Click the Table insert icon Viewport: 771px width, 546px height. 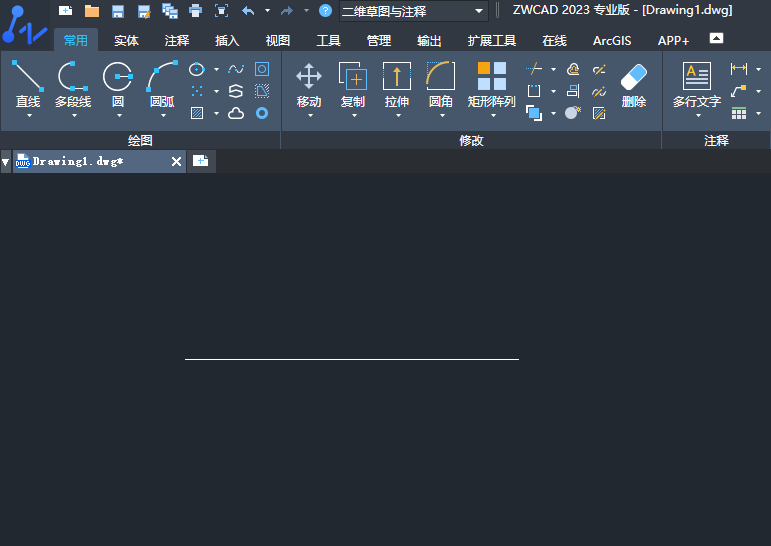tap(739, 113)
